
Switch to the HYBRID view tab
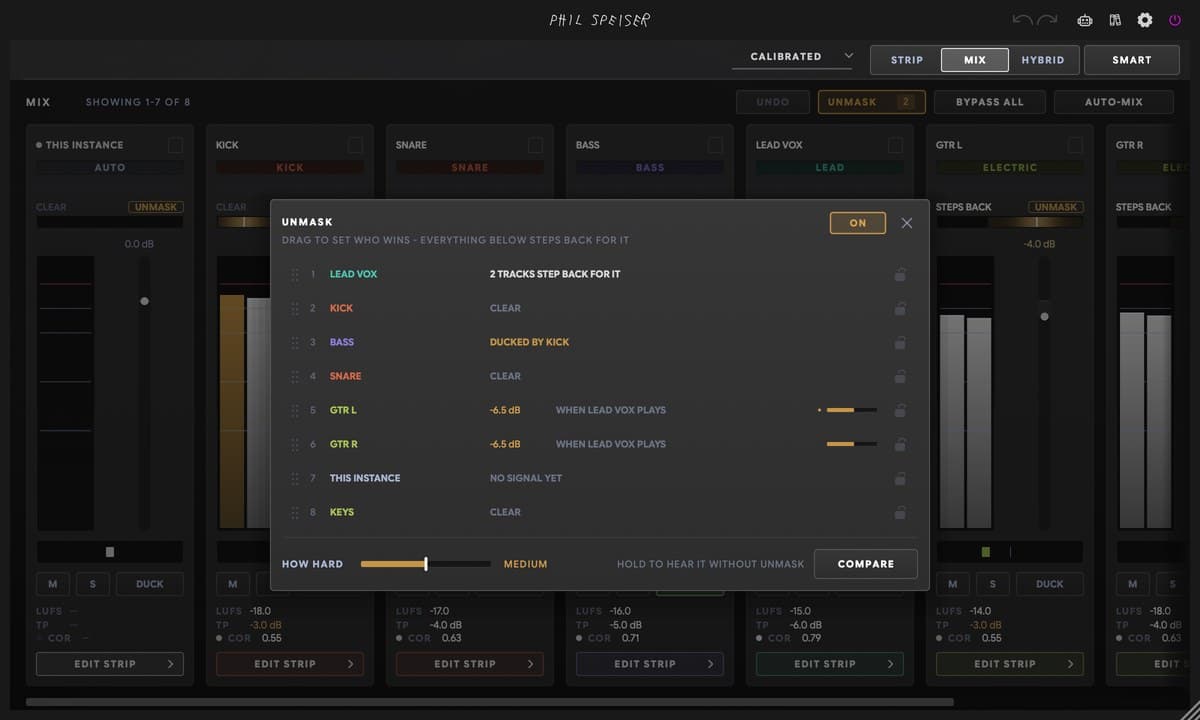1043,60
